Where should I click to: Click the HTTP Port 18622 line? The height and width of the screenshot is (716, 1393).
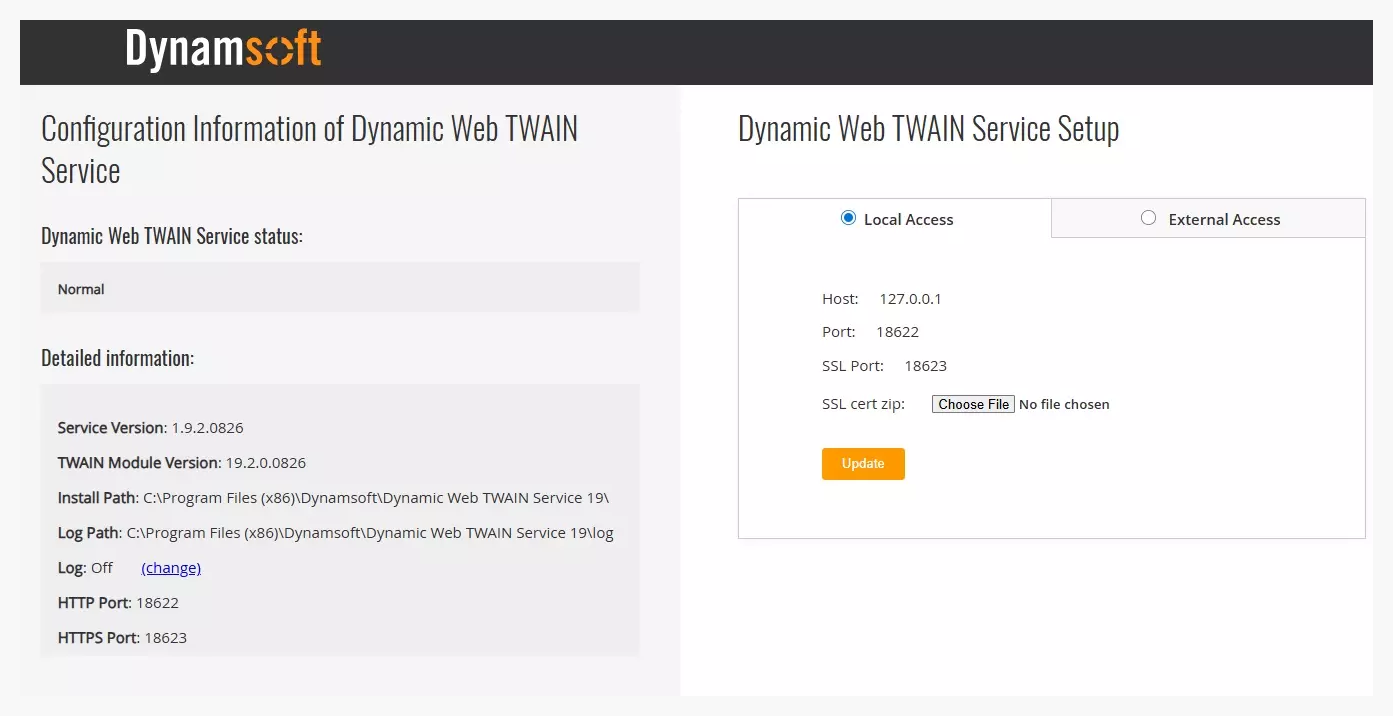click(118, 603)
